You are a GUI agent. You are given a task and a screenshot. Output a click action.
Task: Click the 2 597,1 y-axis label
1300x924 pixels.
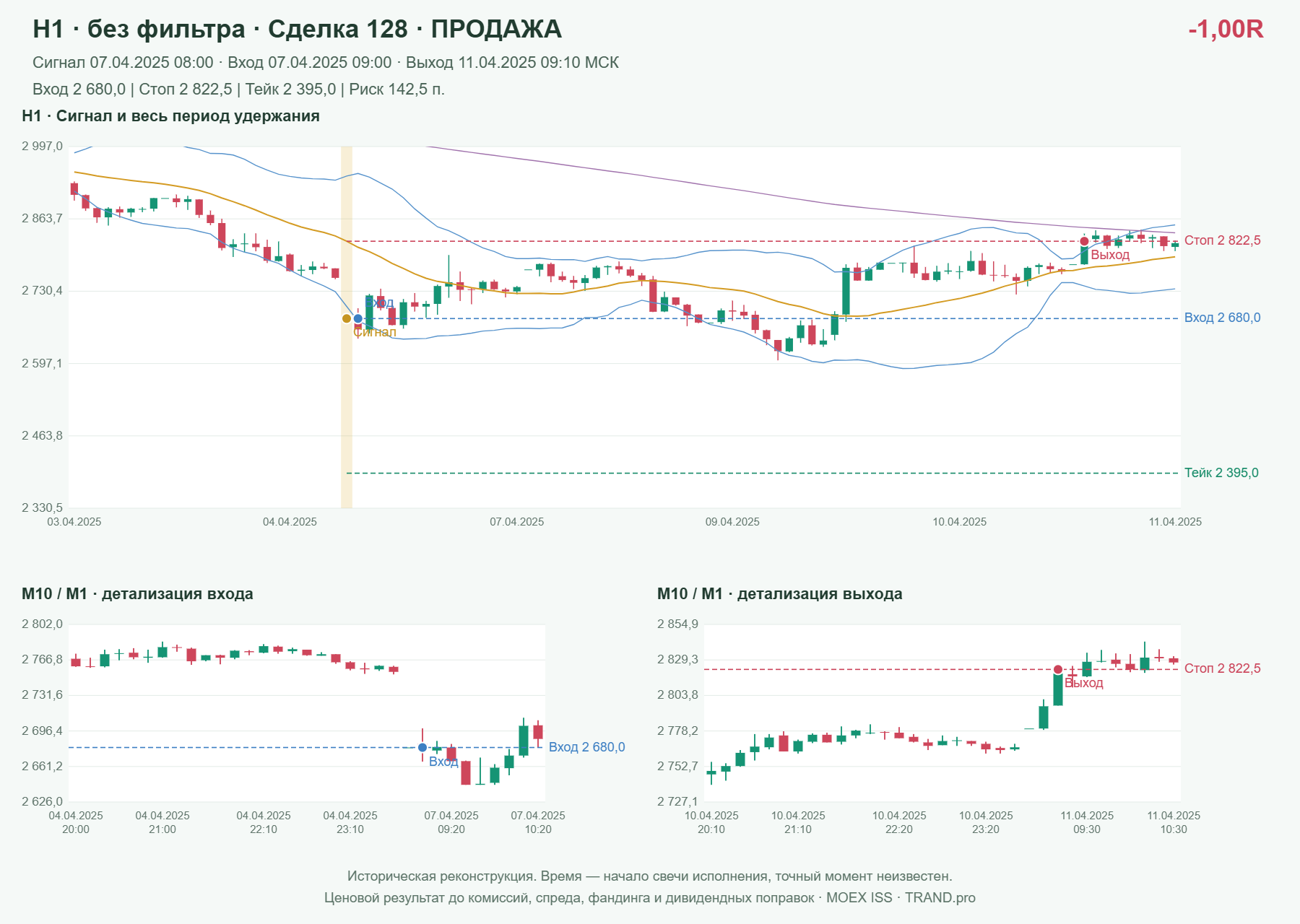(x=42, y=363)
